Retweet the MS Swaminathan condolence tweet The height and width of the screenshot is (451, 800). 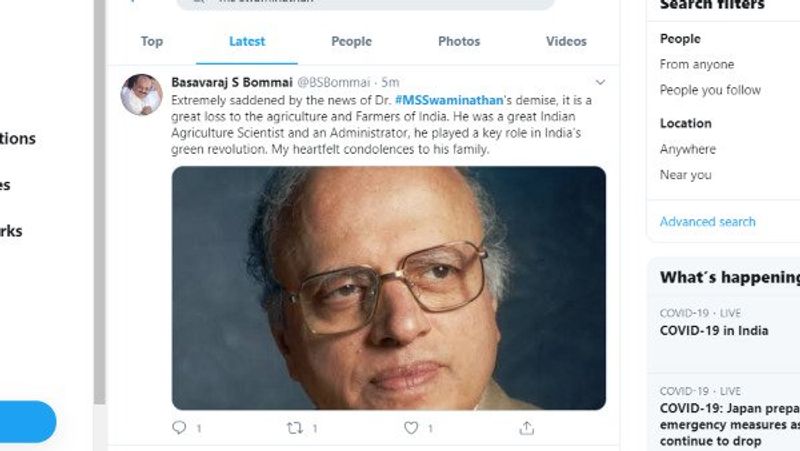click(x=295, y=428)
